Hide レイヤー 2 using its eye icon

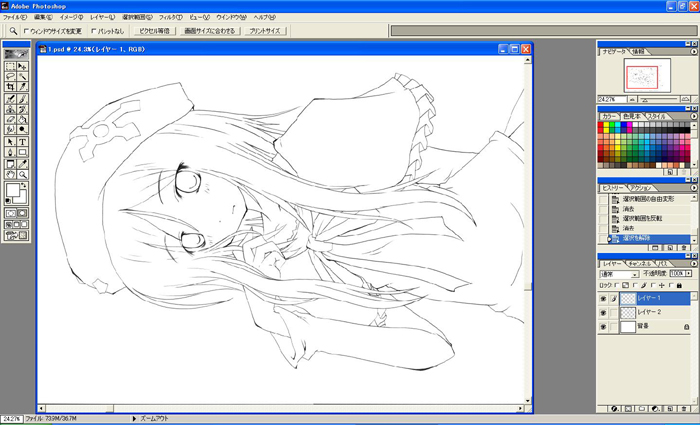603,312
